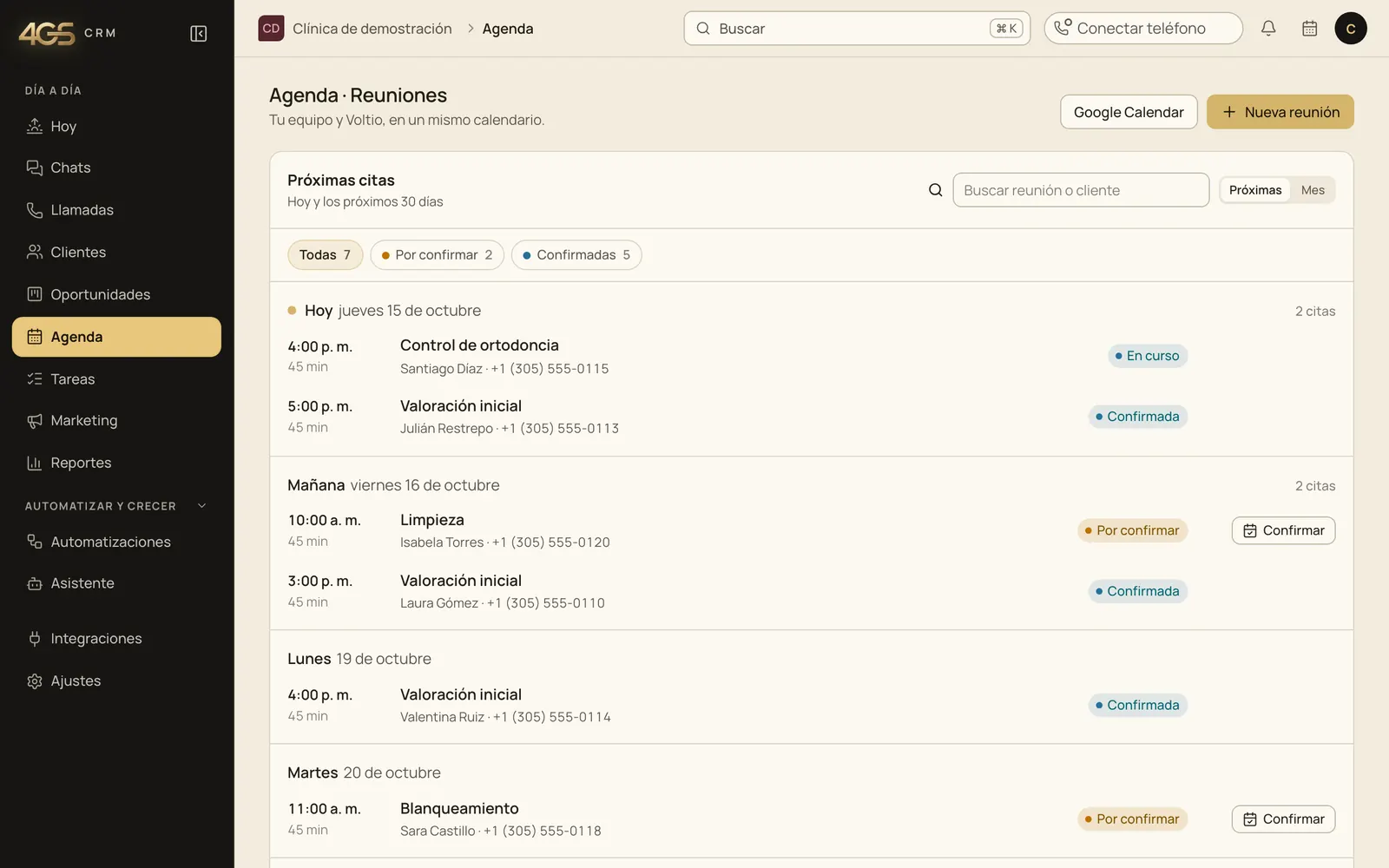This screenshot has height=868, width=1389.
Task: Click the Tareas checklist icon
Action: (35, 378)
